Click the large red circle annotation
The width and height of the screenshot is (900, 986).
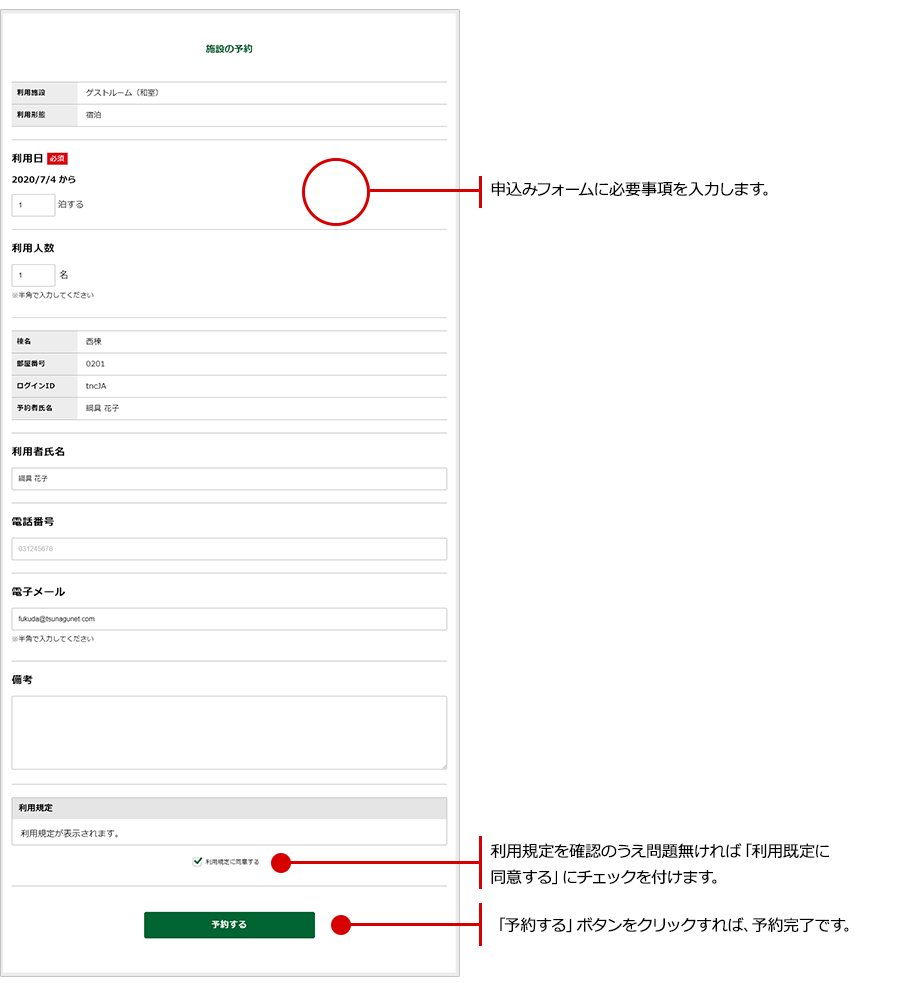tap(336, 191)
